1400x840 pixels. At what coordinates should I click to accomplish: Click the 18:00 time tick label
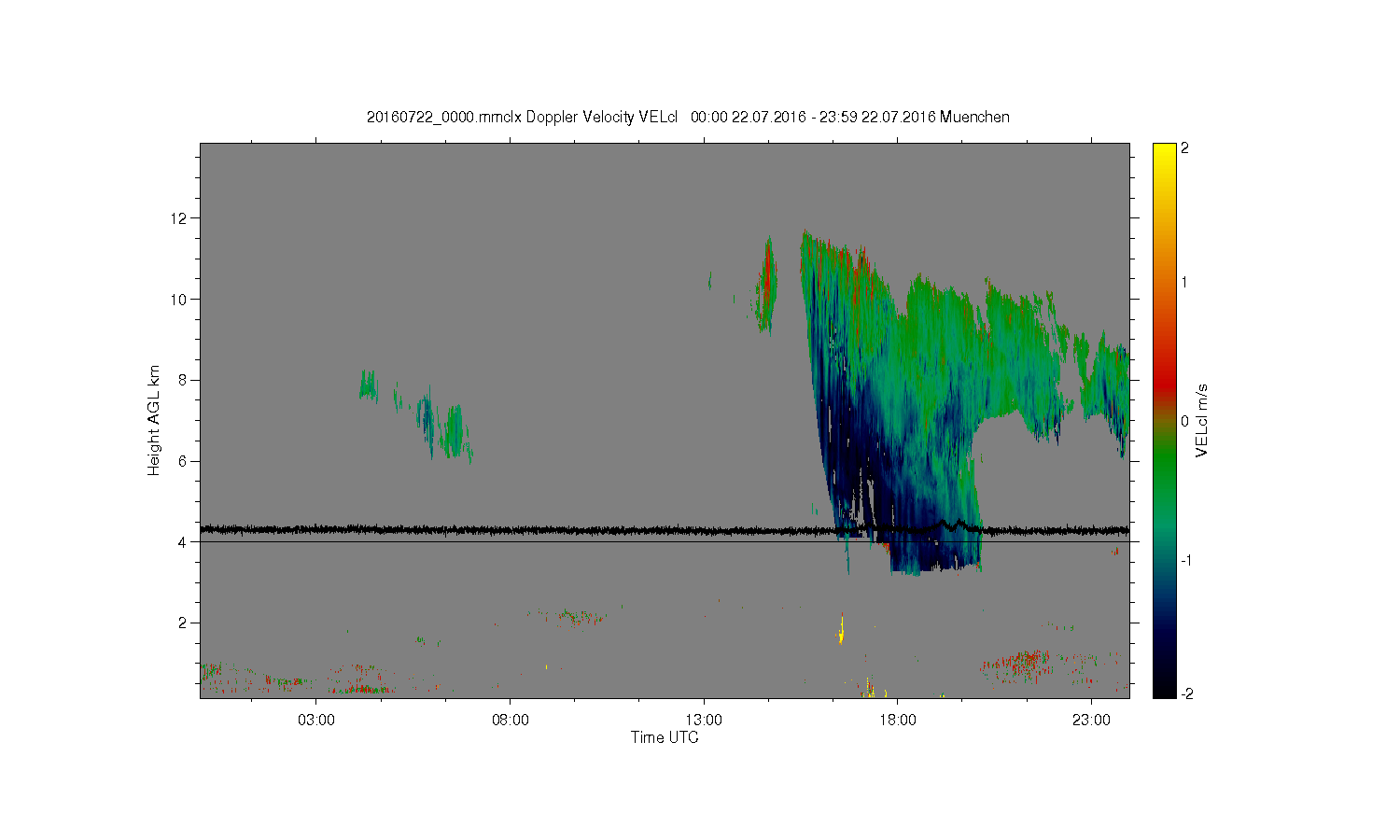coord(898,721)
